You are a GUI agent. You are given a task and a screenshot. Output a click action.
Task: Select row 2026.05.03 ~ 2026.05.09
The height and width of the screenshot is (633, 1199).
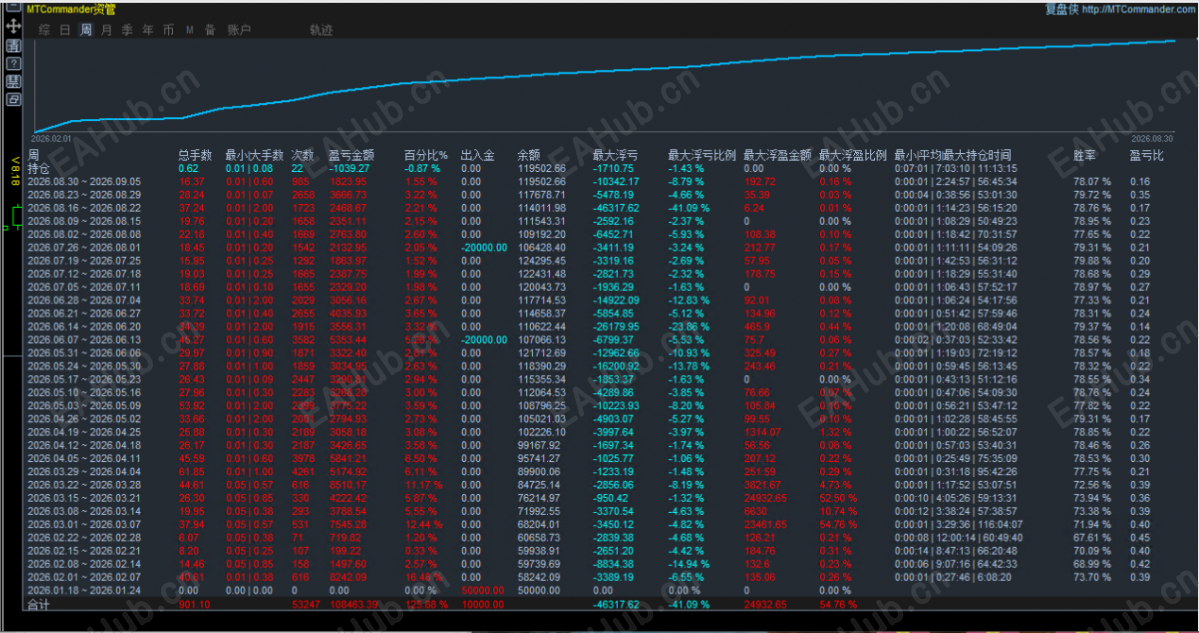tap(84, 405)
